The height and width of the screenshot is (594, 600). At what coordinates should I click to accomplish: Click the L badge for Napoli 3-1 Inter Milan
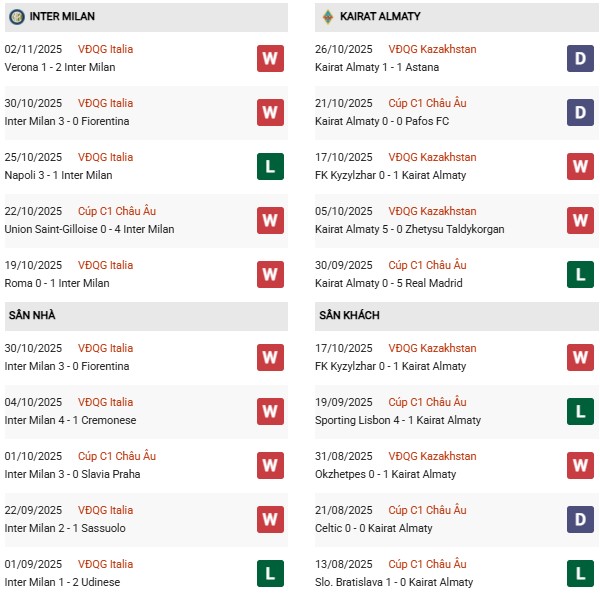pyautogui.click(x=270, y=166)
